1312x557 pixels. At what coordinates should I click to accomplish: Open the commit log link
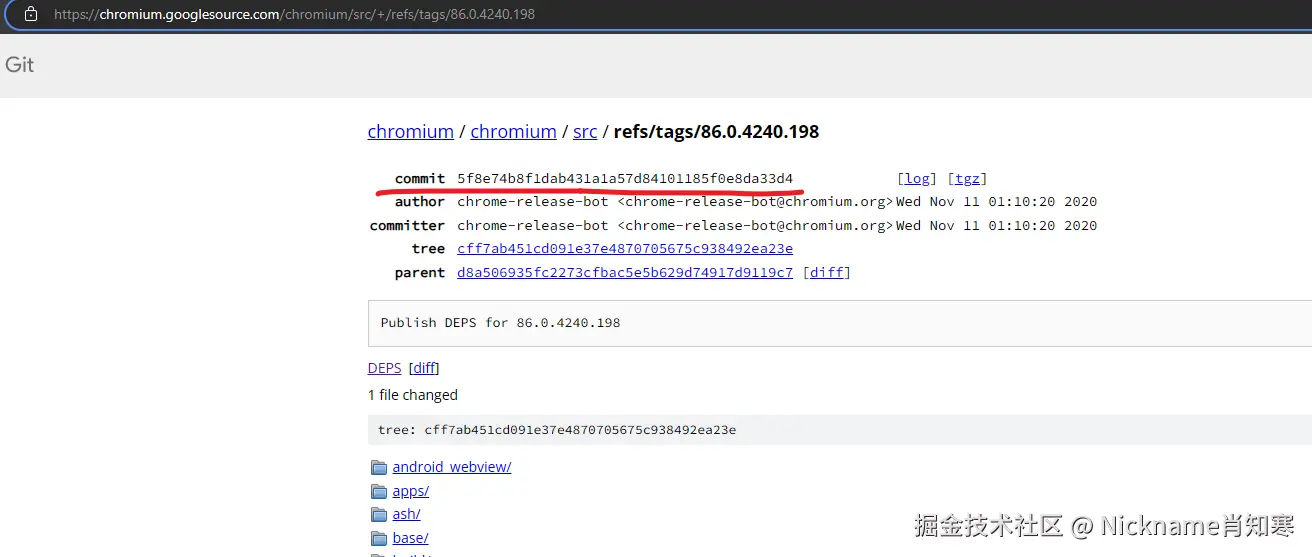(x=917, y=179)
